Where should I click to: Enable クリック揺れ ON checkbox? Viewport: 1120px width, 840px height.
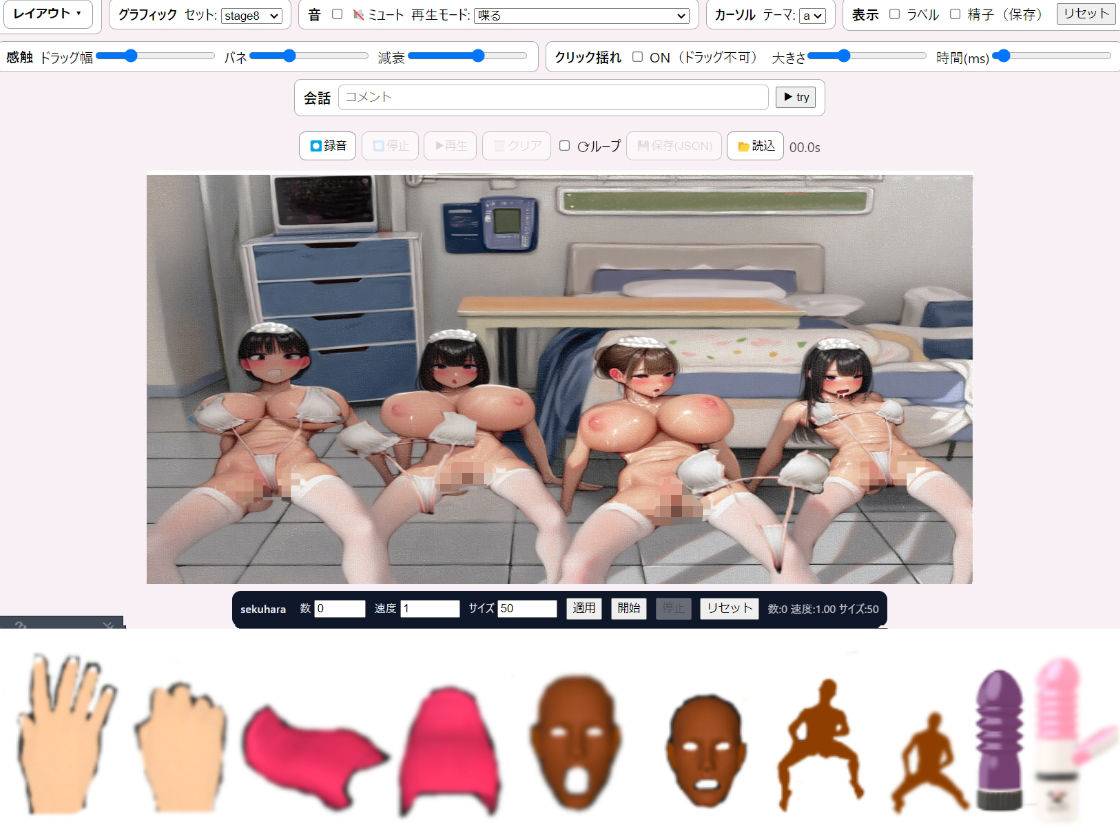point(637,56)
